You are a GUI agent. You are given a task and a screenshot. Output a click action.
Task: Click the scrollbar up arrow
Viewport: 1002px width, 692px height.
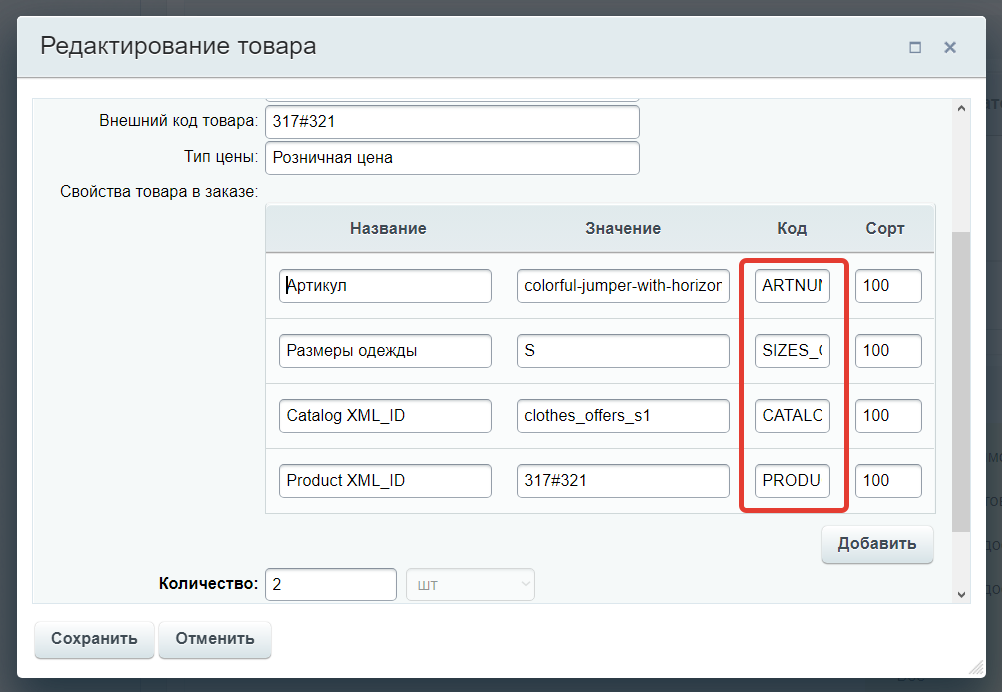(x=961, y=109)
